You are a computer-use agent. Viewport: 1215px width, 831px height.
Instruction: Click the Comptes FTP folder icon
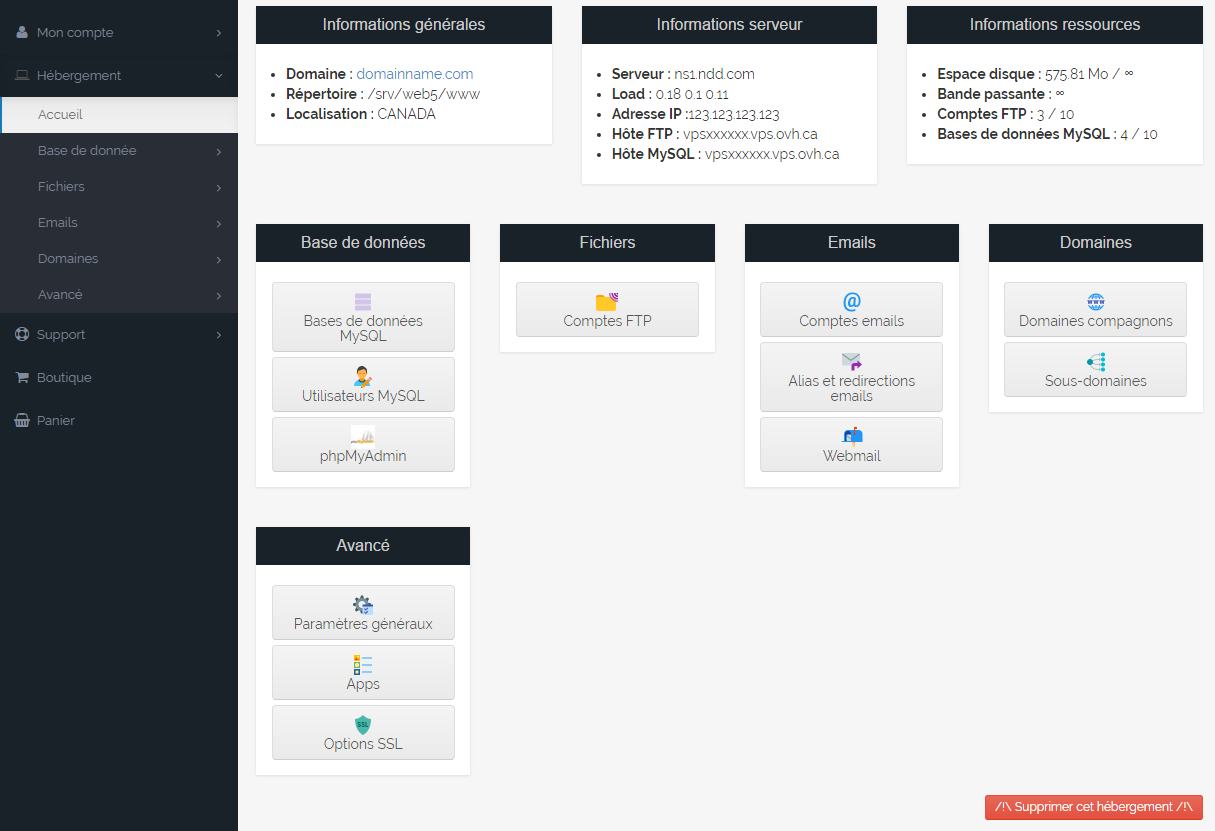pos(607,301)
